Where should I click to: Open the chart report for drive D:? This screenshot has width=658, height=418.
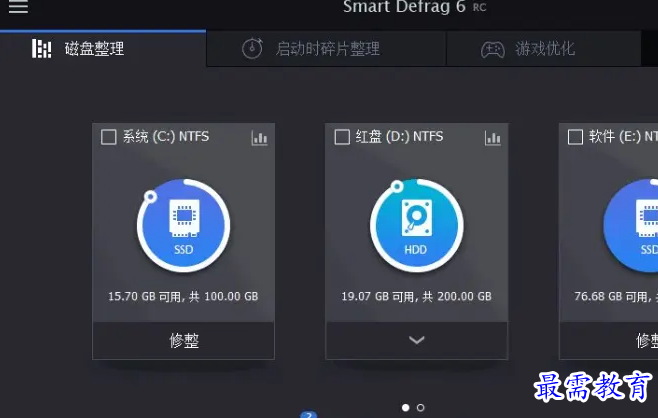493,138
